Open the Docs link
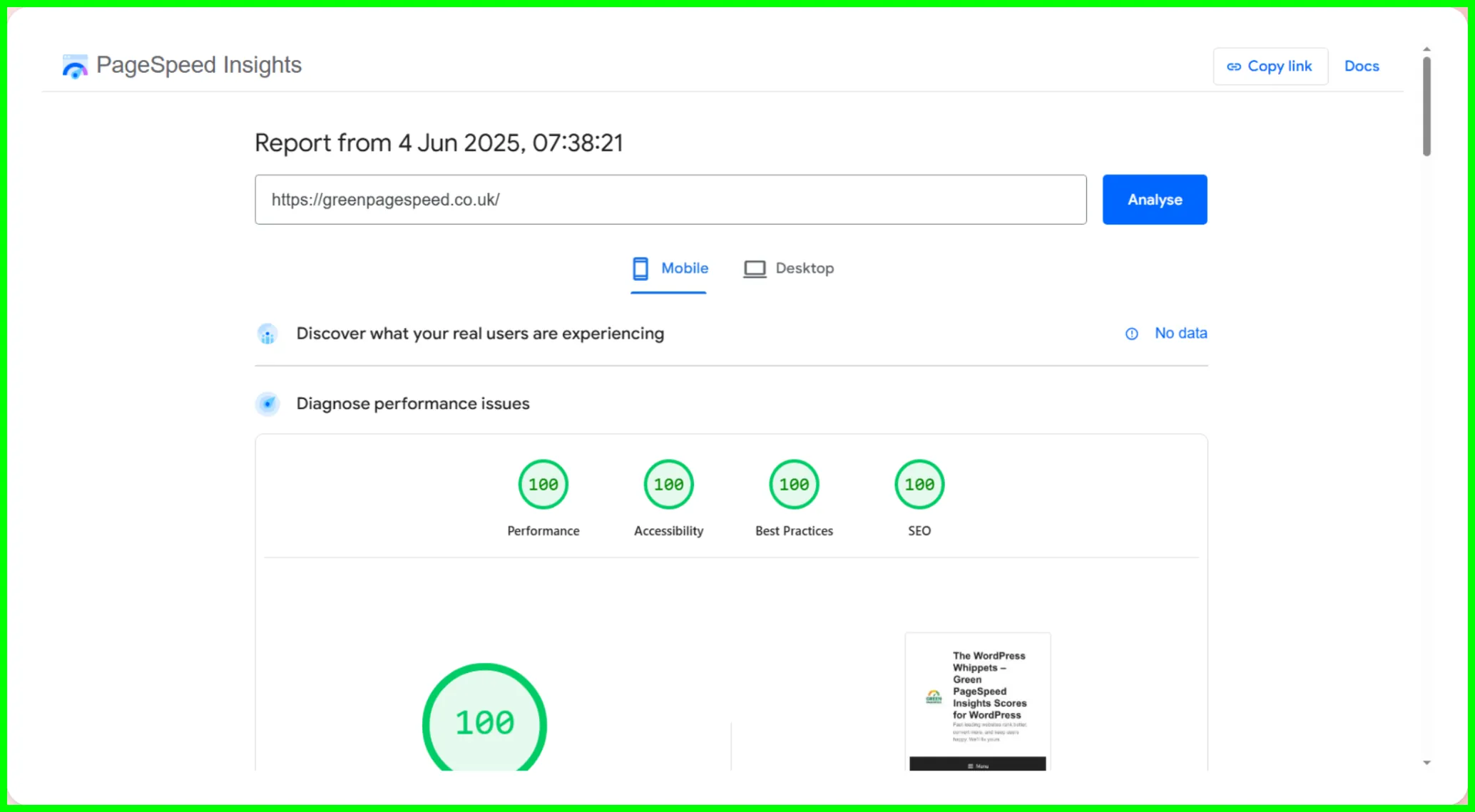 click(x=1361, y=66)
